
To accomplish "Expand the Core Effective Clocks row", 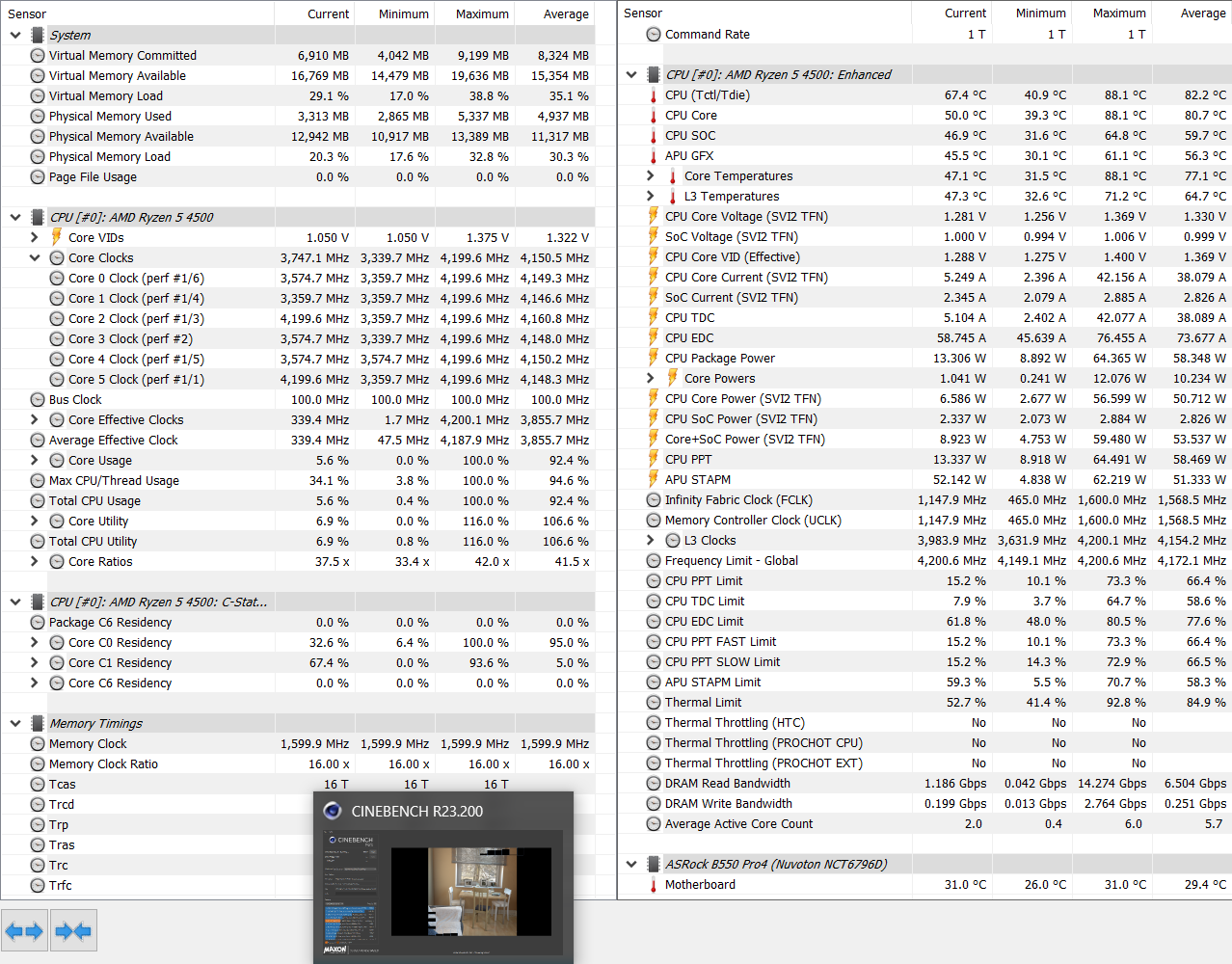I will tap(35, 419).
